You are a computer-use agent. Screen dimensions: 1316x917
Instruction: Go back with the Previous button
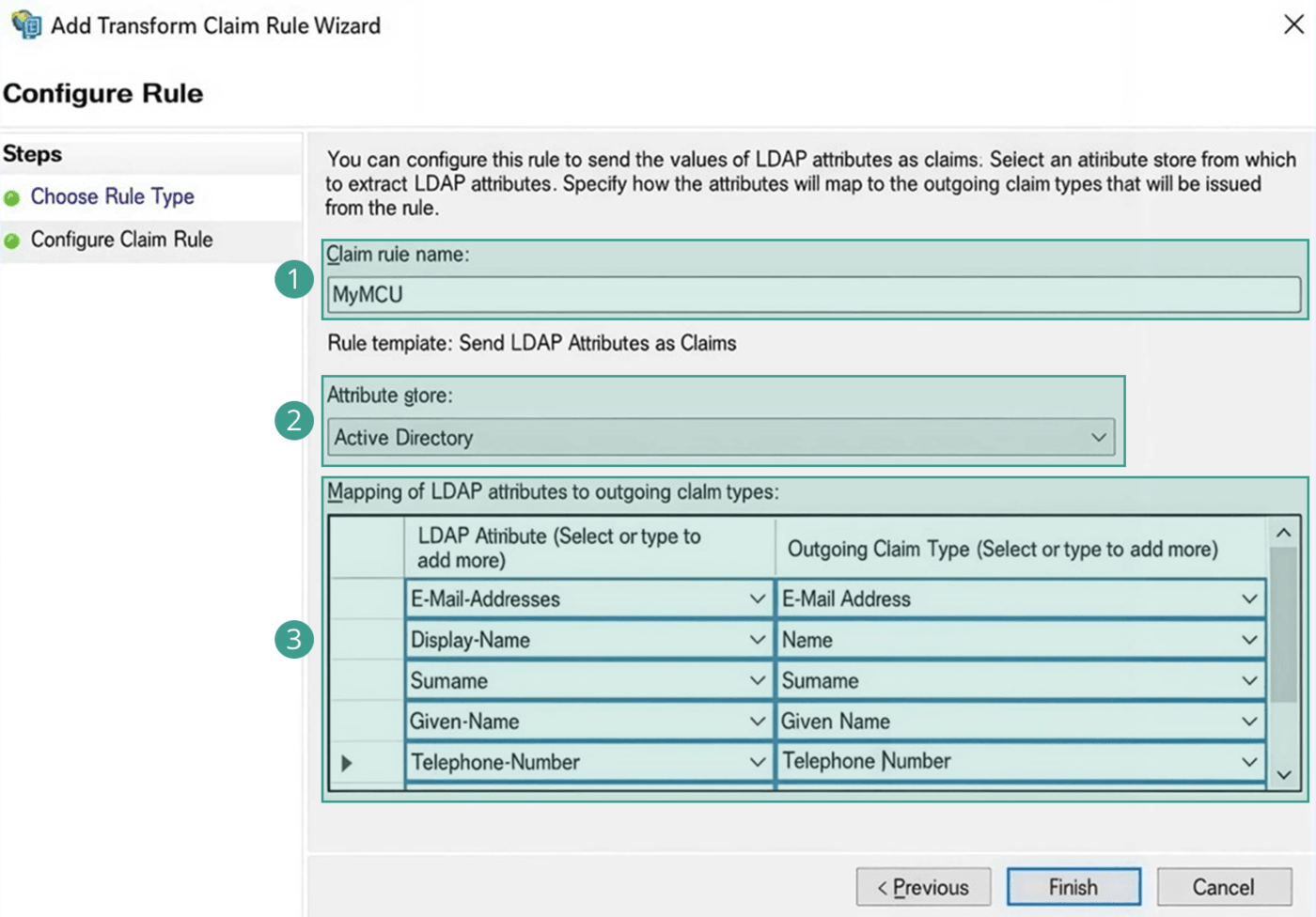pyautogui.click(x=923, y=887)
